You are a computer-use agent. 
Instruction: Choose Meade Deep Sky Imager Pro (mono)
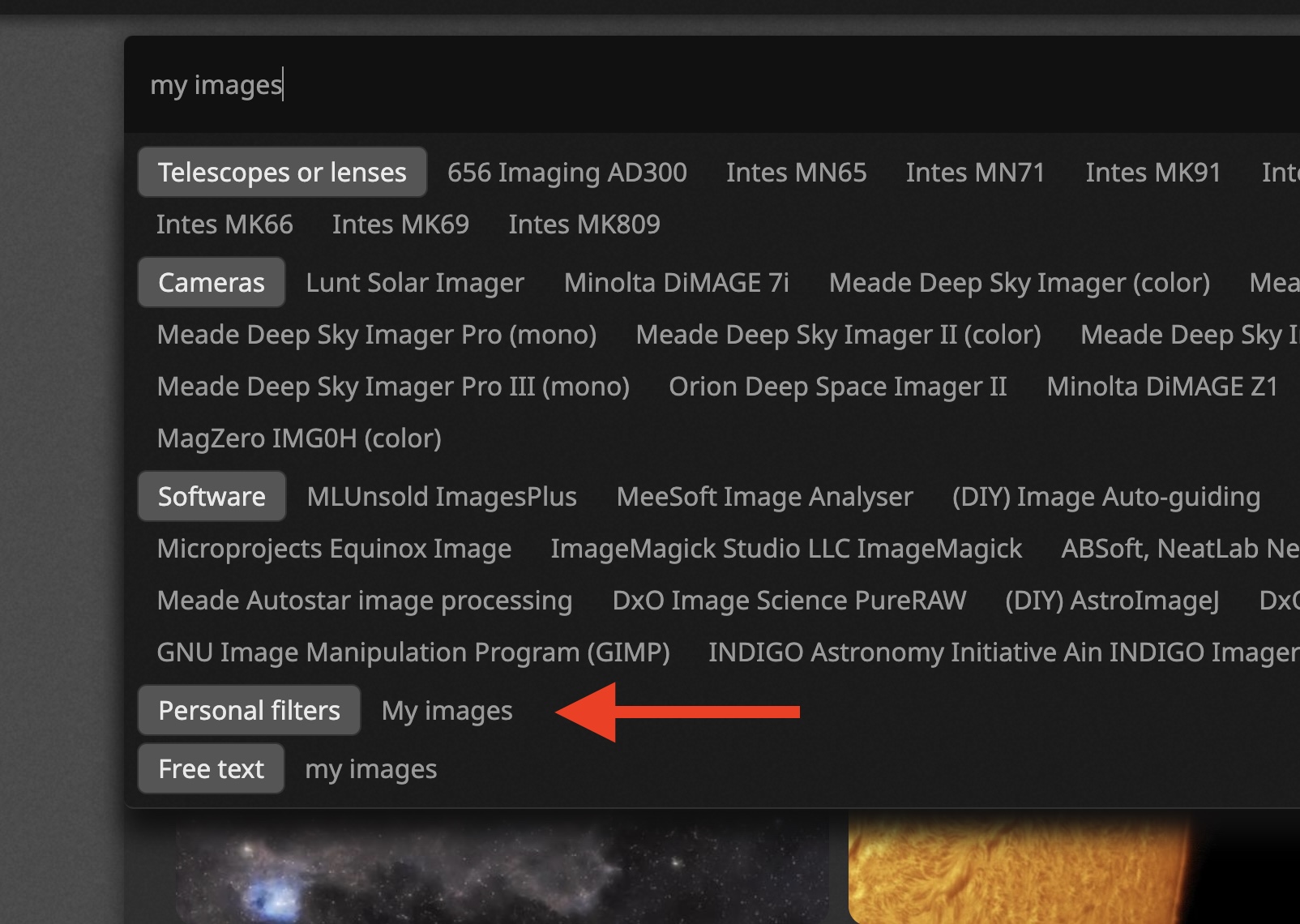point(377,334)
